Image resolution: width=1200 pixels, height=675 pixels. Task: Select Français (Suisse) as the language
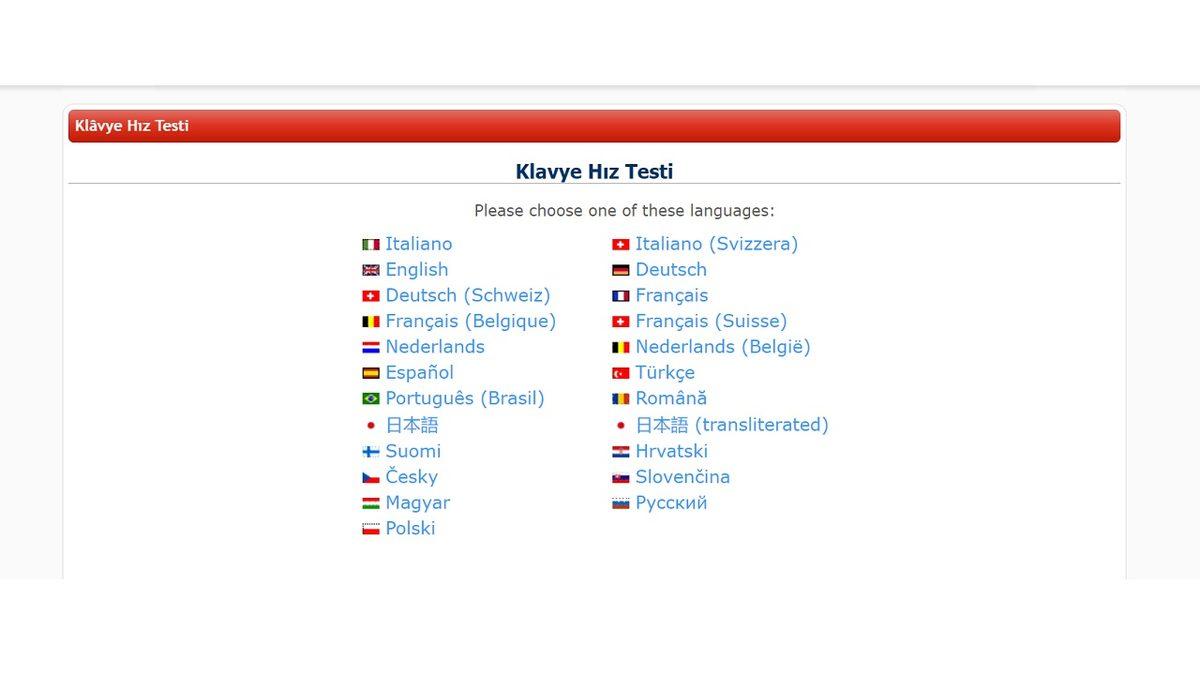point(711,321)
